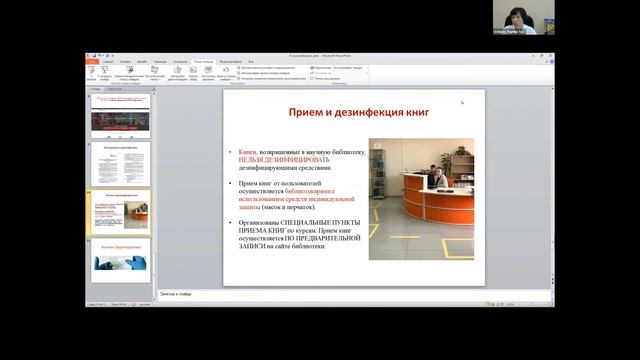
Task: Start slide show from beginning
Action: pyautogui.click(x=91, y=73)
